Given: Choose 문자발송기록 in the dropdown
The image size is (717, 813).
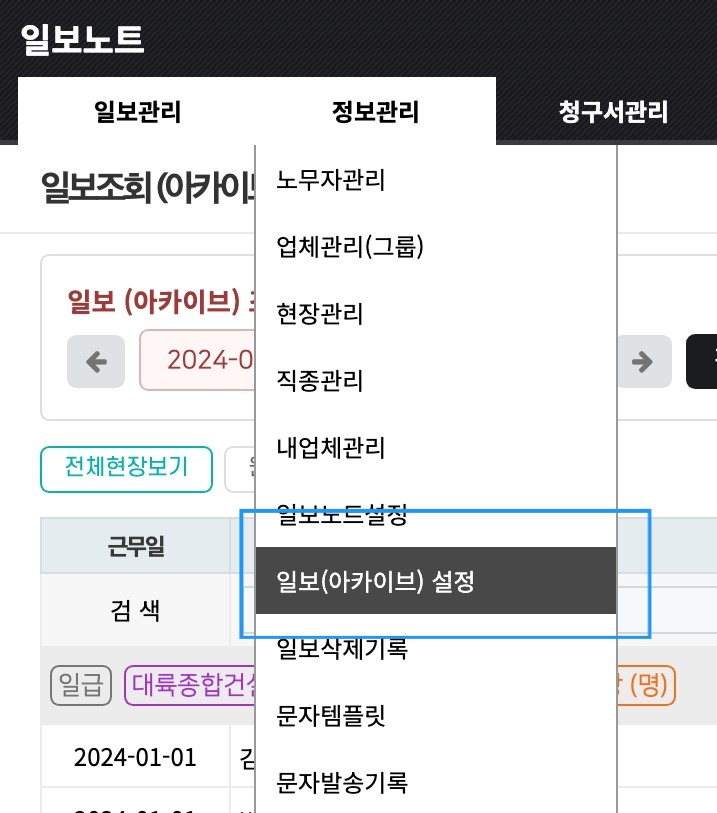Looking at the screenshot, I should click(x=342, y=782).
